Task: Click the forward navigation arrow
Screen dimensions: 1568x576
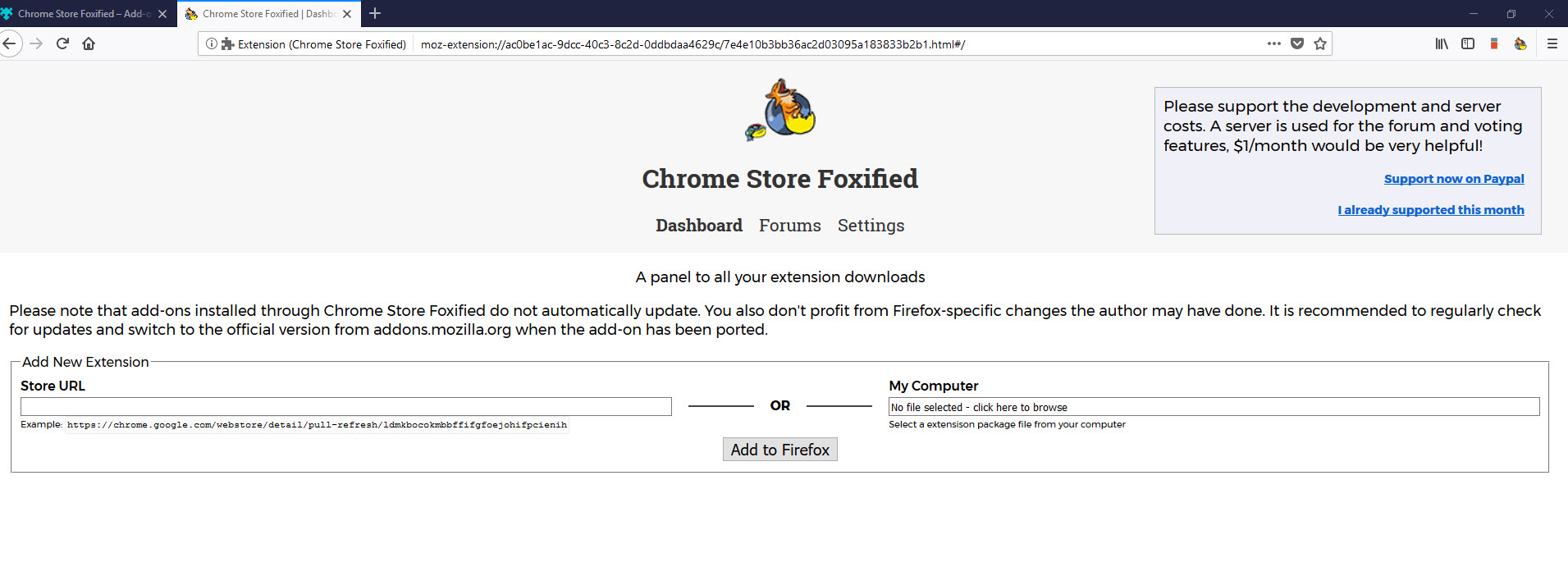Action: (36, 43)
